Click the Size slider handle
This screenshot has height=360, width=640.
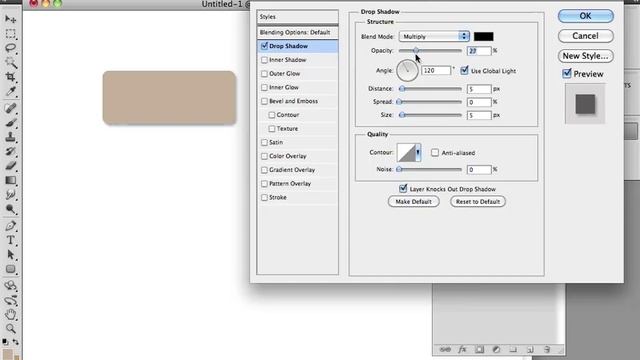pos(402,115)
